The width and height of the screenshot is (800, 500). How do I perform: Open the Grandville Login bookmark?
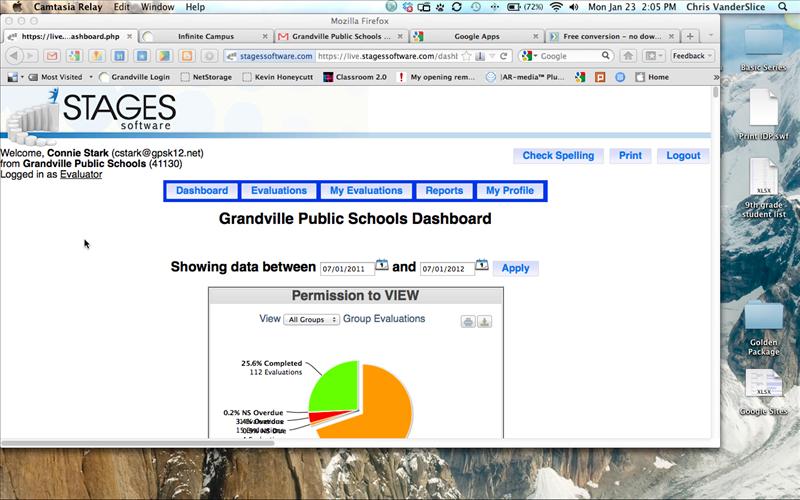[135, 77]
